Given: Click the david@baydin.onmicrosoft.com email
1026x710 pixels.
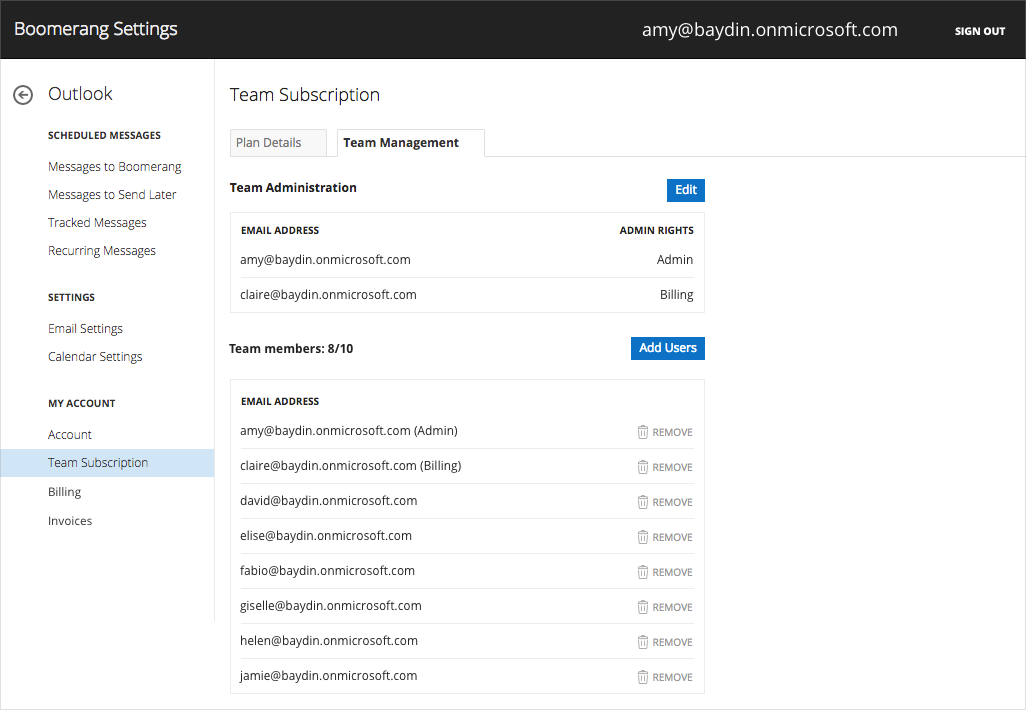Looking at the screenshot, I should (x=328, y=501).
